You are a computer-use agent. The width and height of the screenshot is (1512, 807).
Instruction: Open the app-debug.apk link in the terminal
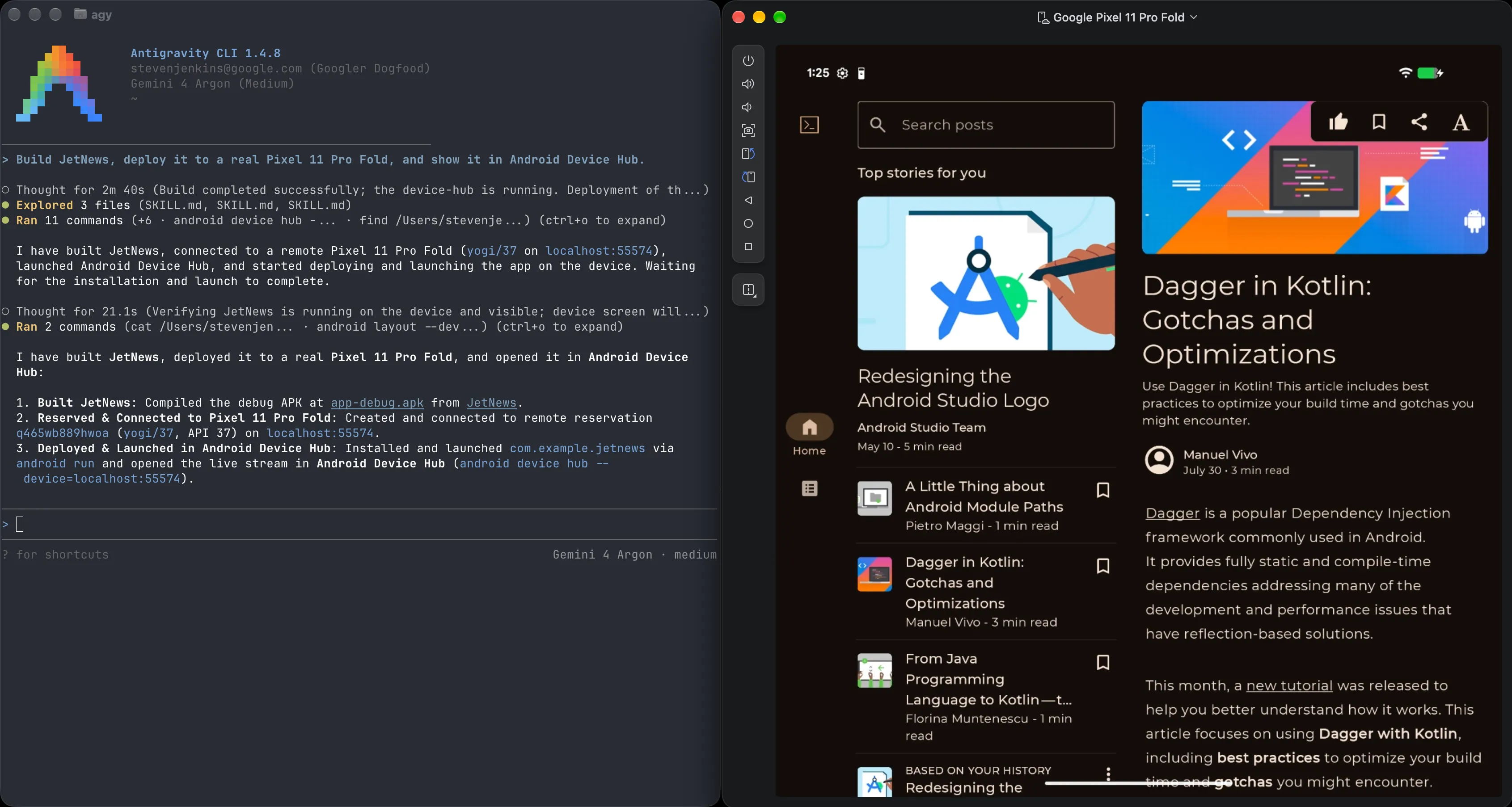[377, 403]
